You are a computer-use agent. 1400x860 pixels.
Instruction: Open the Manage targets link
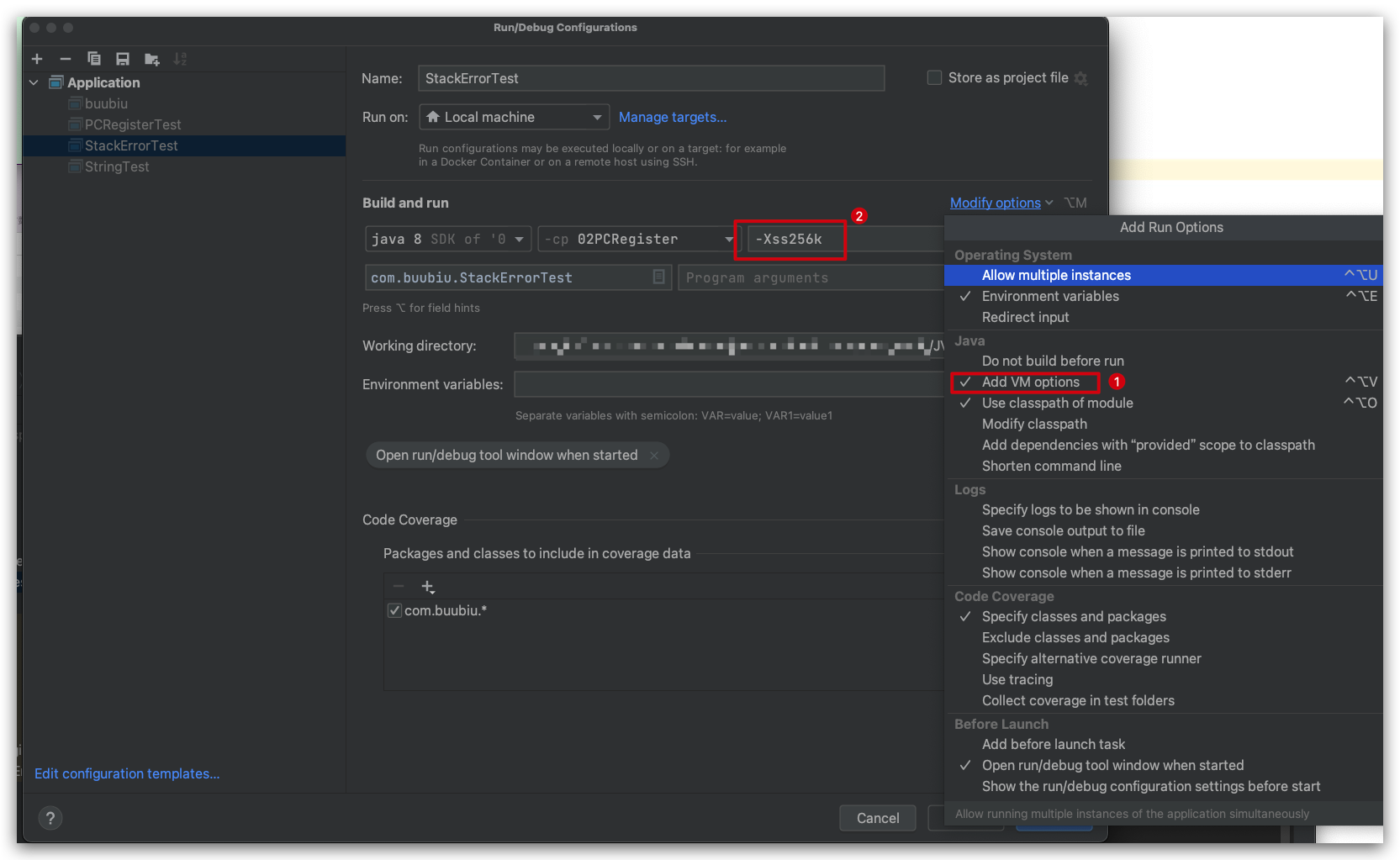click(x=672, y=118)
